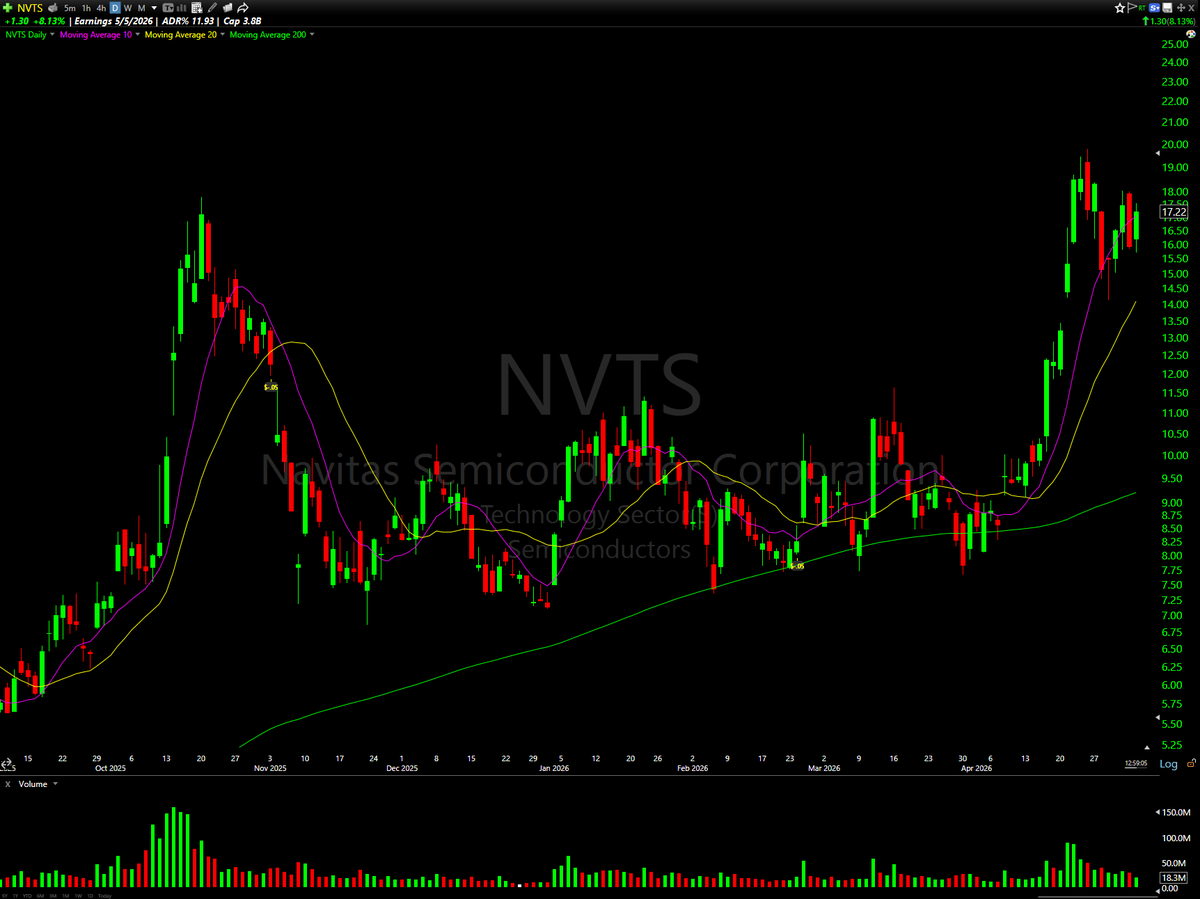Image resolution: width=1200 pixels, height=899 pixels.
Task: Expand the NVTS Daily dropdown
Action: (x=52, y=34)
